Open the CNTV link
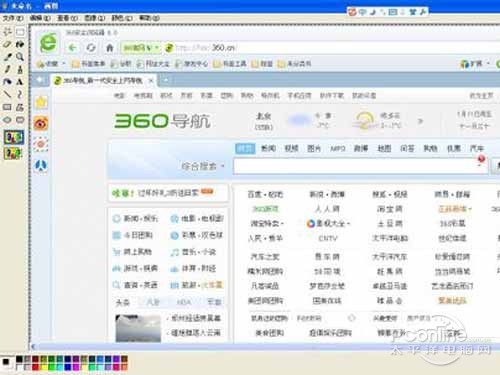Viewport: 500px width, 375px height. 328,238
